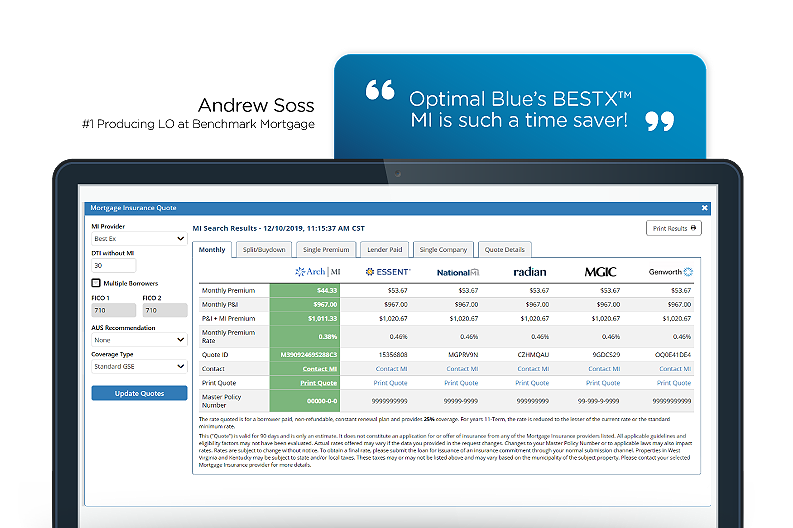The width and height of the screenshot is (793, 528).
Task: Click the Essent provider logo
Action: (x=389, y=271)
